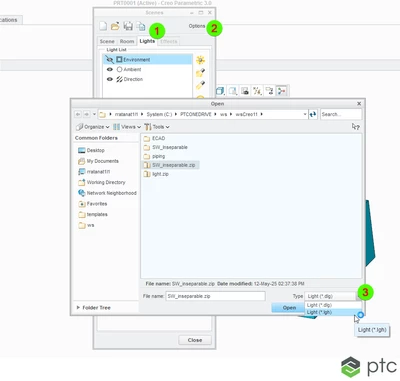The height and width of the screenshot is (381, 400).
Task: Select the light.zip file
Action: click(156, 174)
